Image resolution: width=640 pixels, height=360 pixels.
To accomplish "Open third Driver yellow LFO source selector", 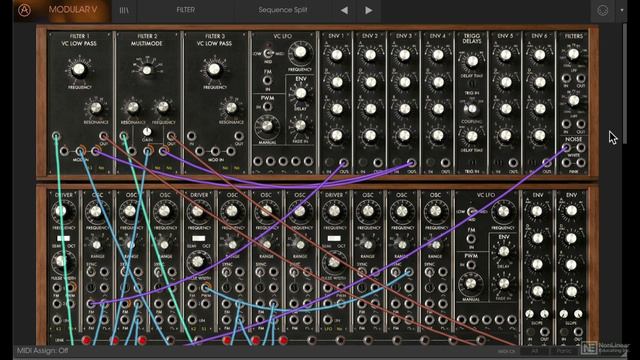I will coord(329,329).
